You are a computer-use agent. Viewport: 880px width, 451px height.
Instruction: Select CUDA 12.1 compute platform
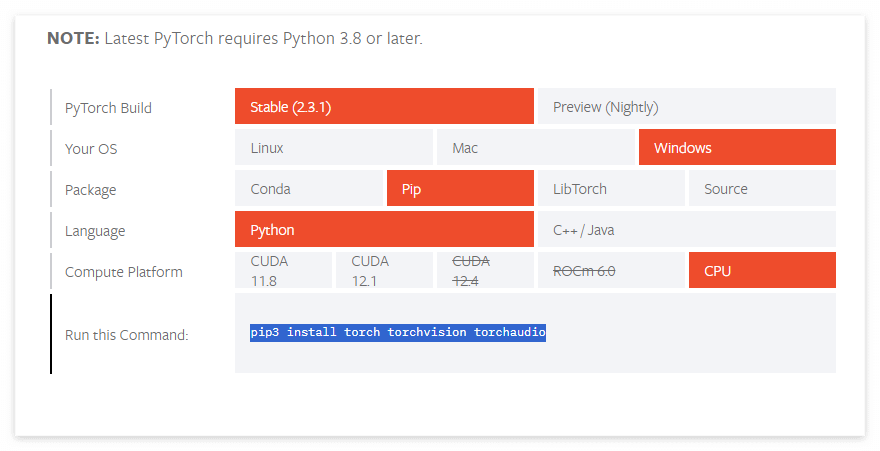tap(384, 270)
